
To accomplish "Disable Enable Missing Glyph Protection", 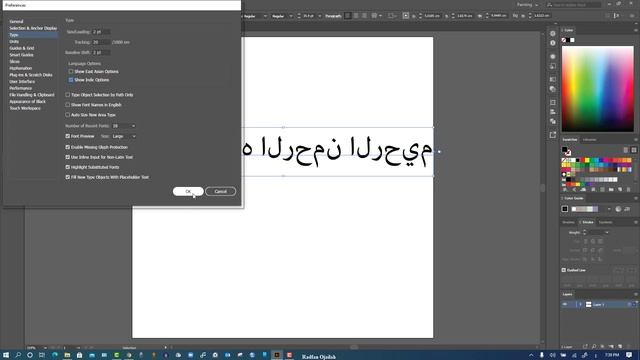I will [x=68, y=147].
